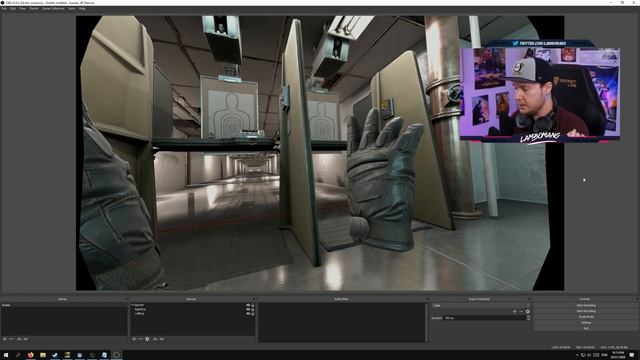Move scene up with the Scenes panel up arrow
640x360 pixels.
coord(19,339)
